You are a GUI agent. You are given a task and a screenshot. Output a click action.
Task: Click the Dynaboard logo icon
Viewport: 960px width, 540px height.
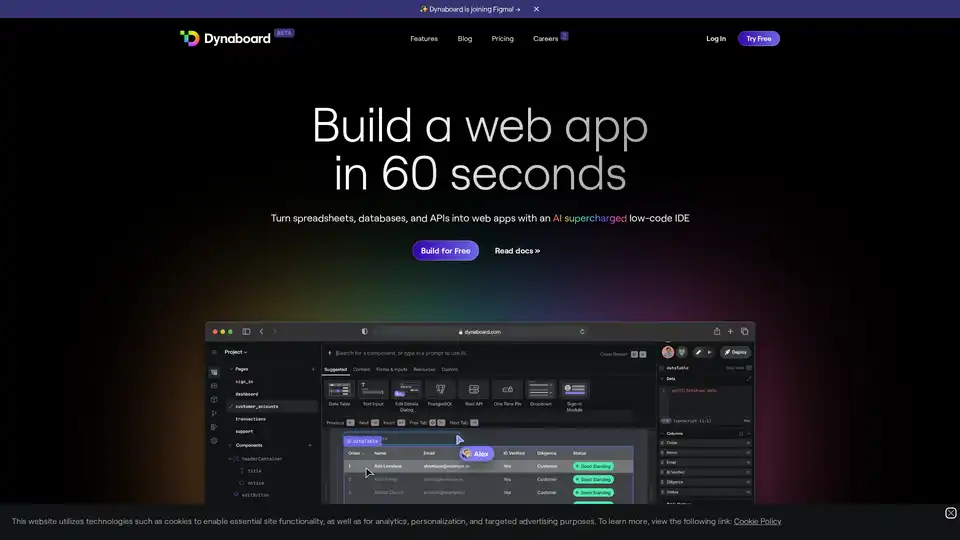point(189,38)
